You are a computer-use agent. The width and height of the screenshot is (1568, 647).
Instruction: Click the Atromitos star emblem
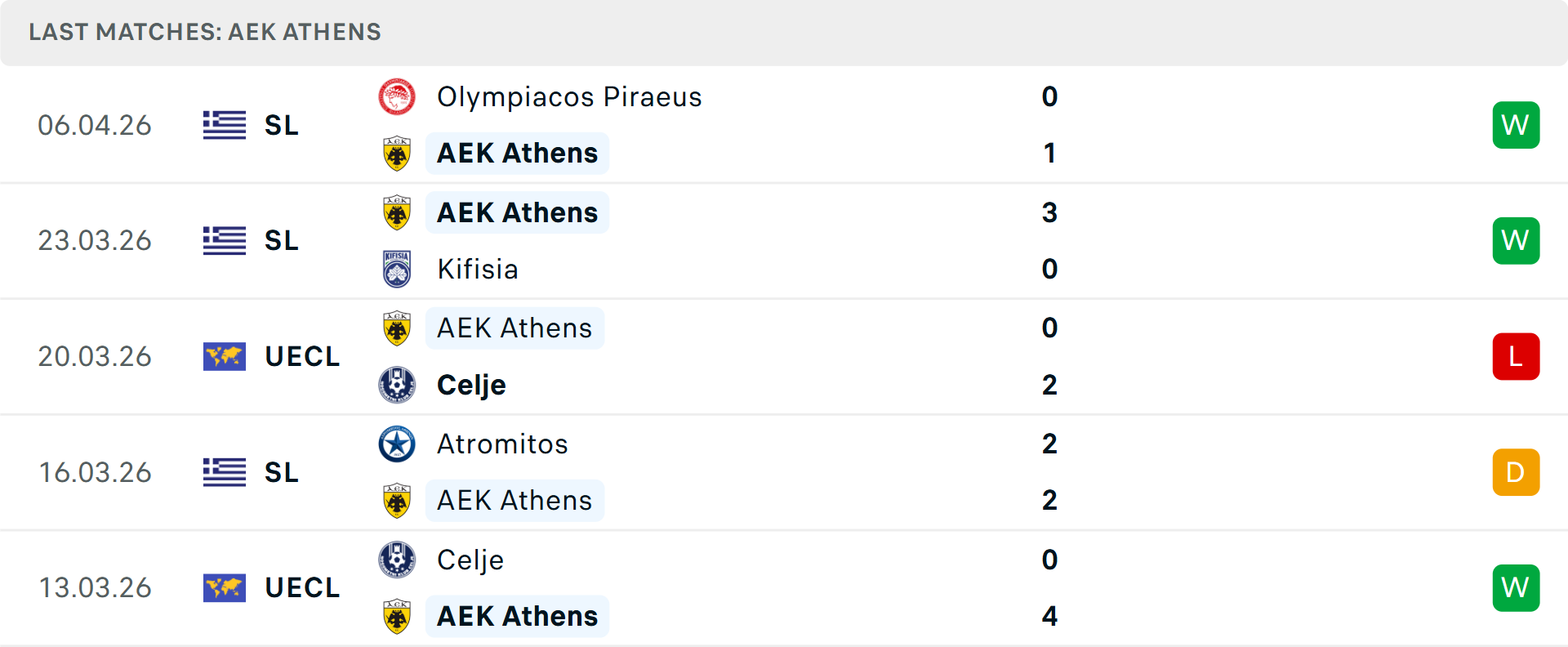pyautogui.click(x=397, y=444)
